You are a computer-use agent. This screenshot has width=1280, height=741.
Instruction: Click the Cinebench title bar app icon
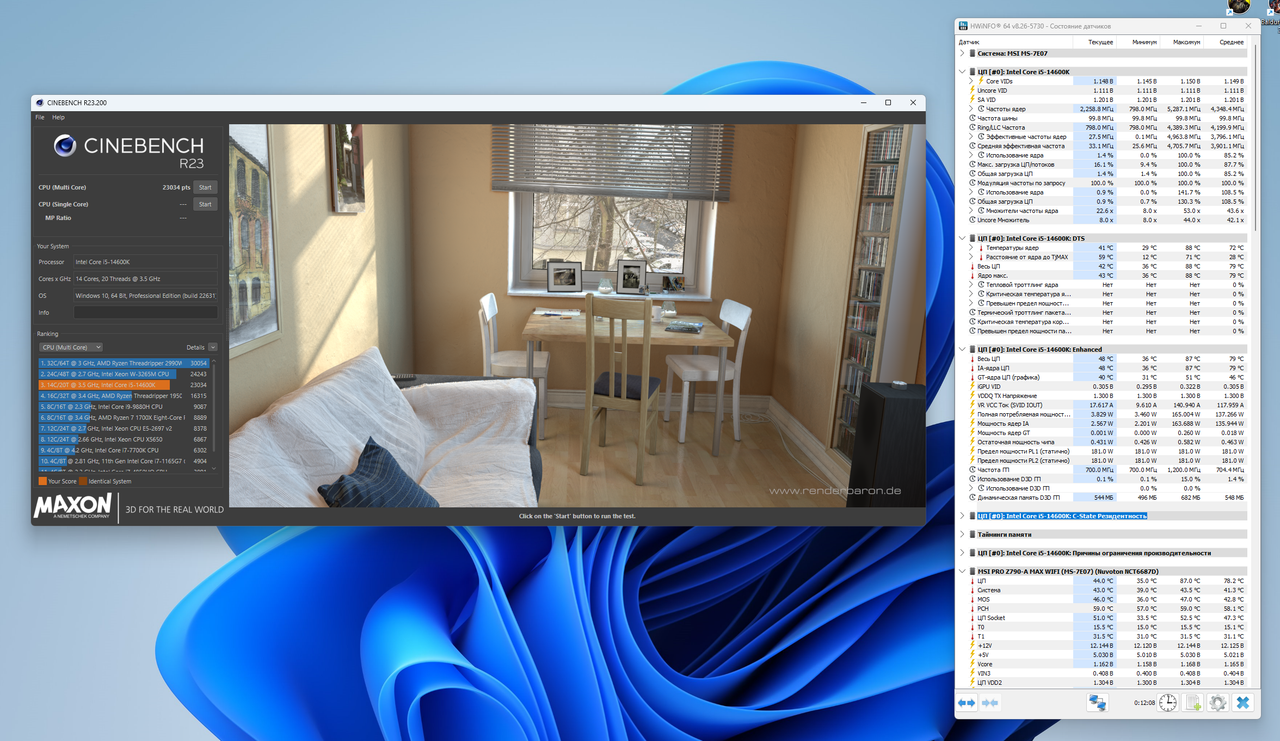click(40, 102)
